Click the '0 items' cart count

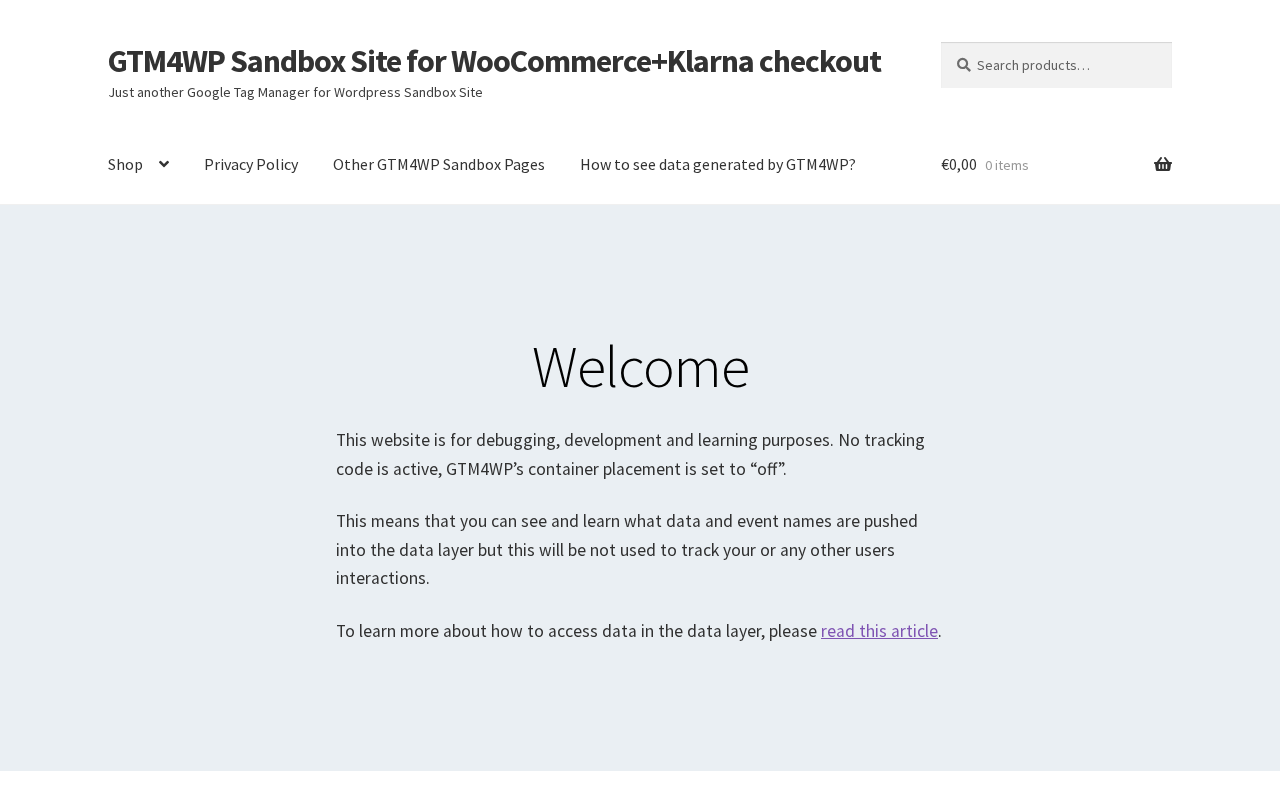(x=1006, y=165)
